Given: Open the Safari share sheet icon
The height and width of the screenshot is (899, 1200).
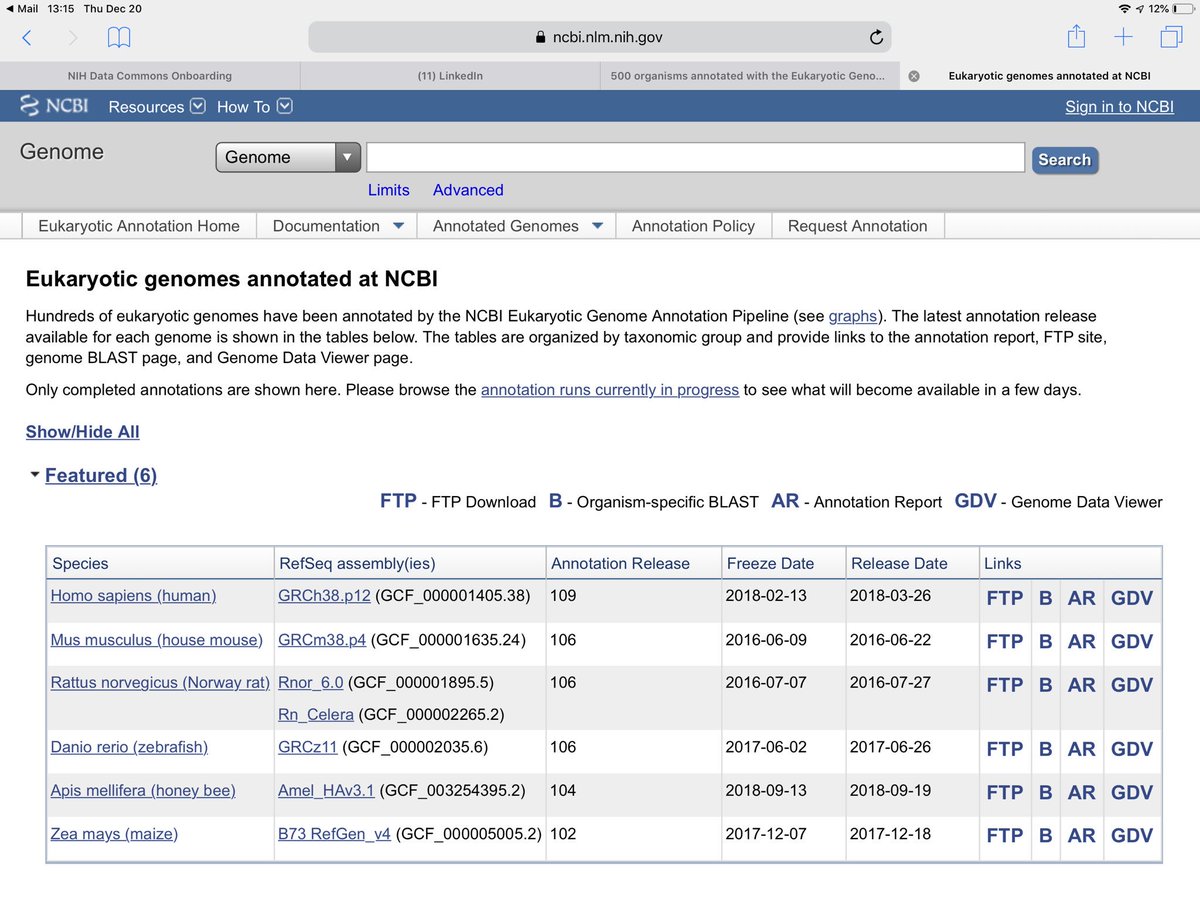Looking at the screenshot, I should click(1076, 37).
